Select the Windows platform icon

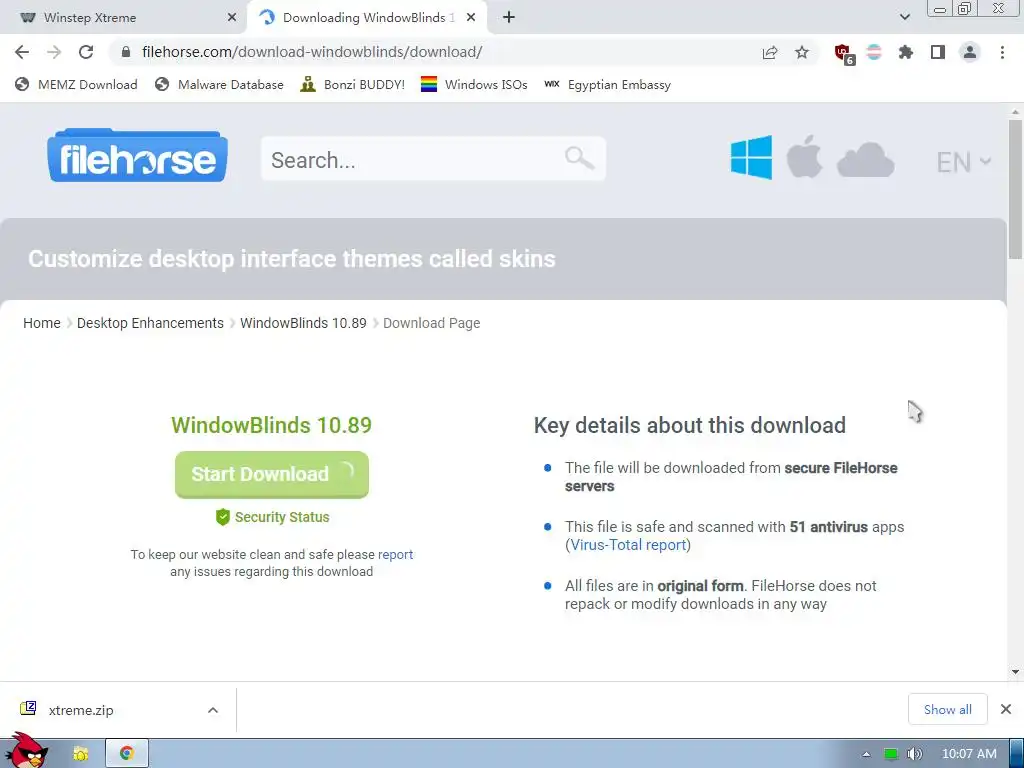(752, 157)
